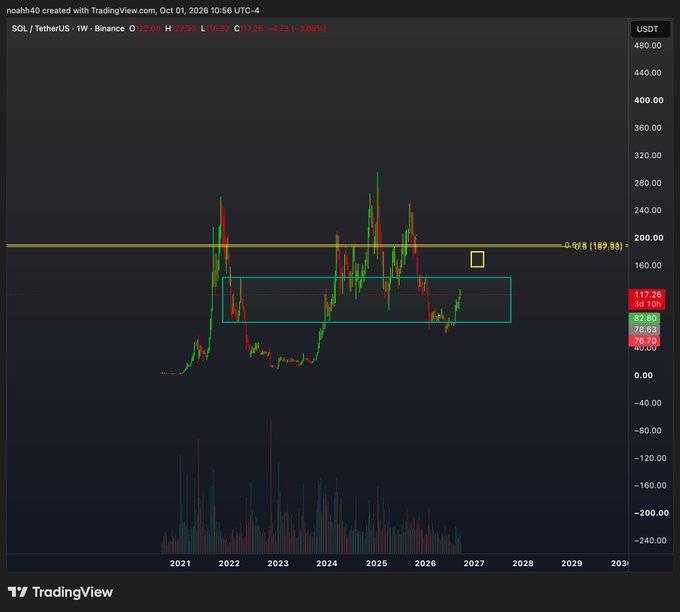Click the 2028 time axis label
680x612 pixels.
[x=523, y=563]
